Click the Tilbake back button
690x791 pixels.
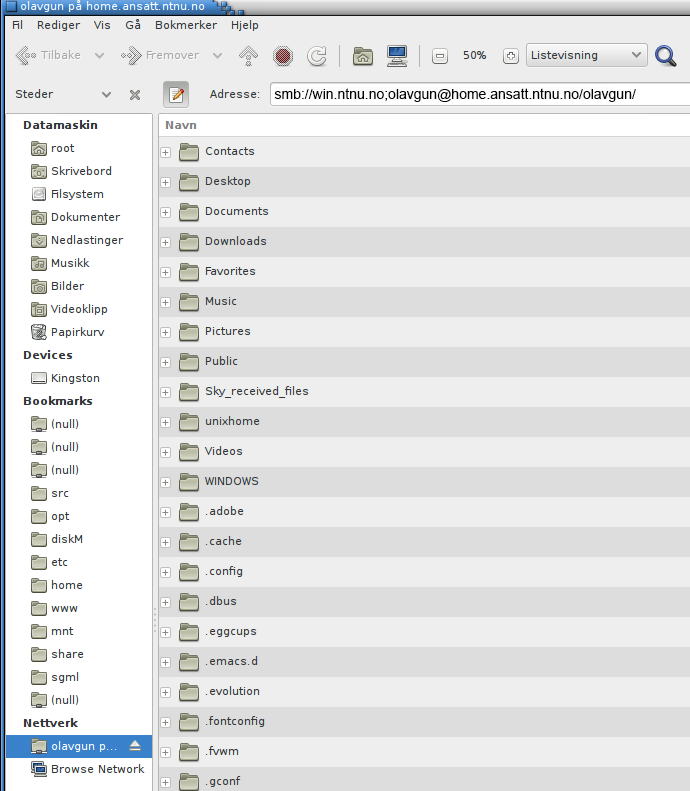pyautogui.click(x=48, y=55)
